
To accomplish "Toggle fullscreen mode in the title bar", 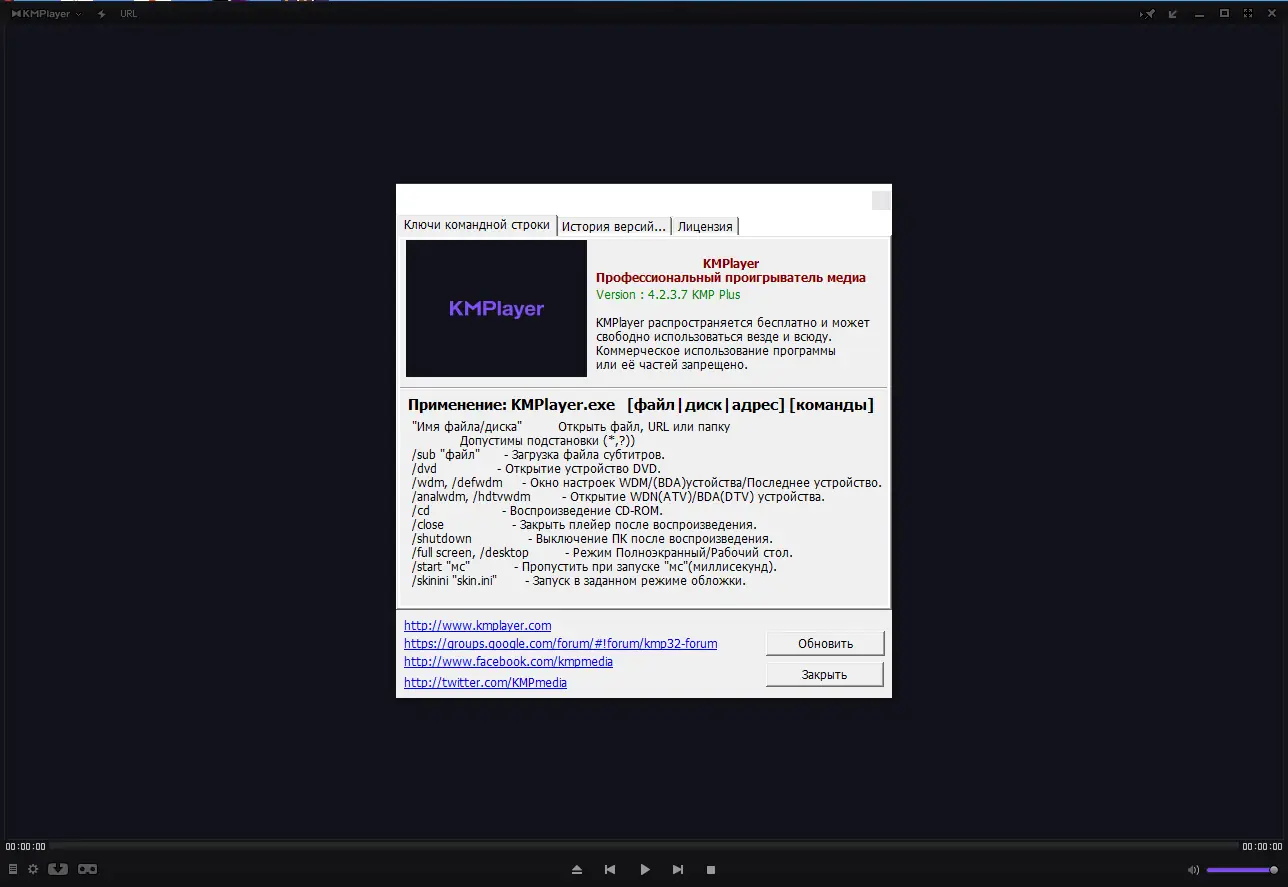I will tap(1248, 14).
